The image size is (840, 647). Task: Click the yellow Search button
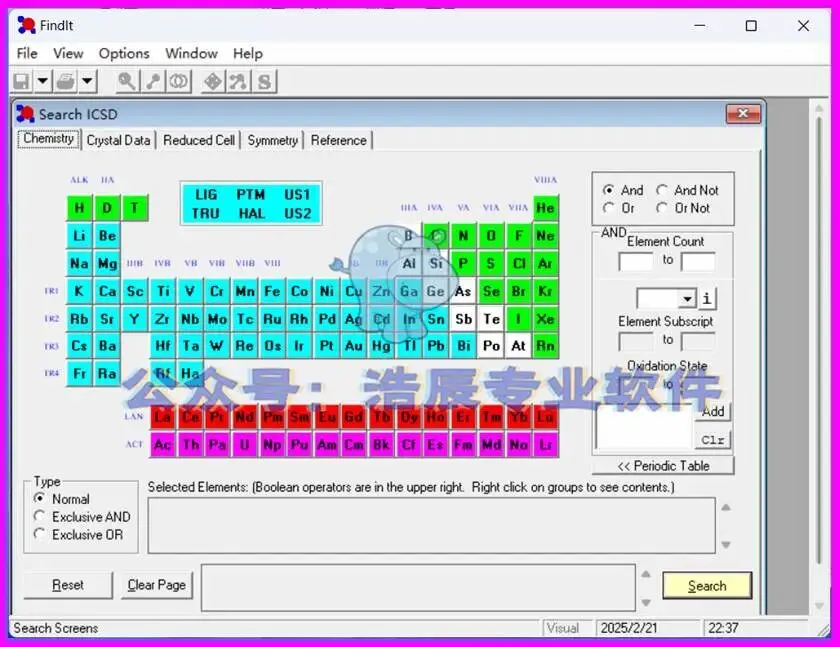(x=707, y=585)
